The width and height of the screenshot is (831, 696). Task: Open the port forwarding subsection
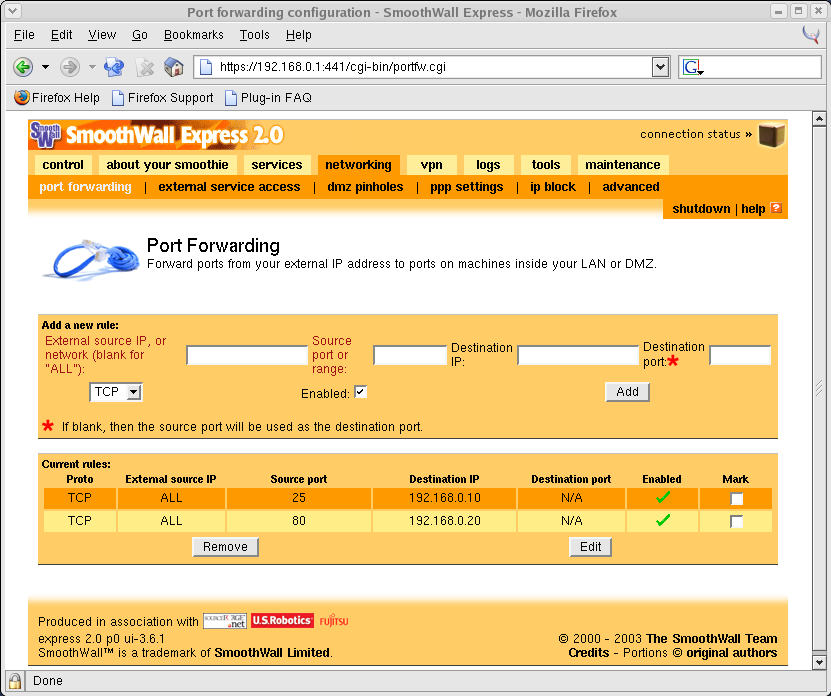pyautogui.click(x=85, y=187)
